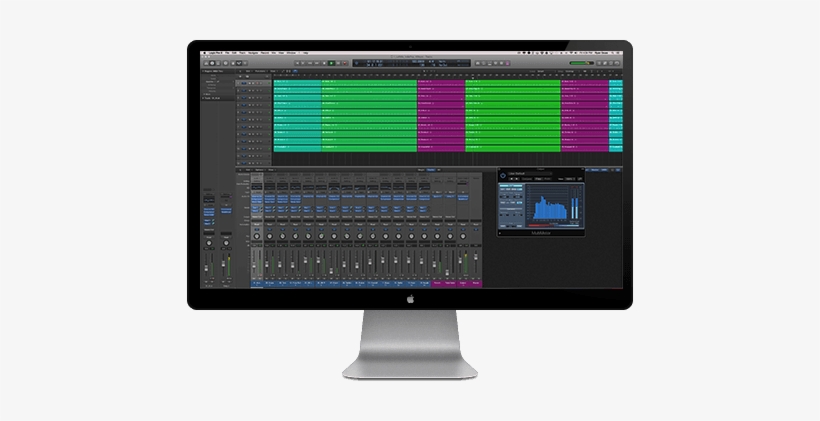Select the Output channel strip name label
Screen dimensions: 820x421
coord(463,283)
